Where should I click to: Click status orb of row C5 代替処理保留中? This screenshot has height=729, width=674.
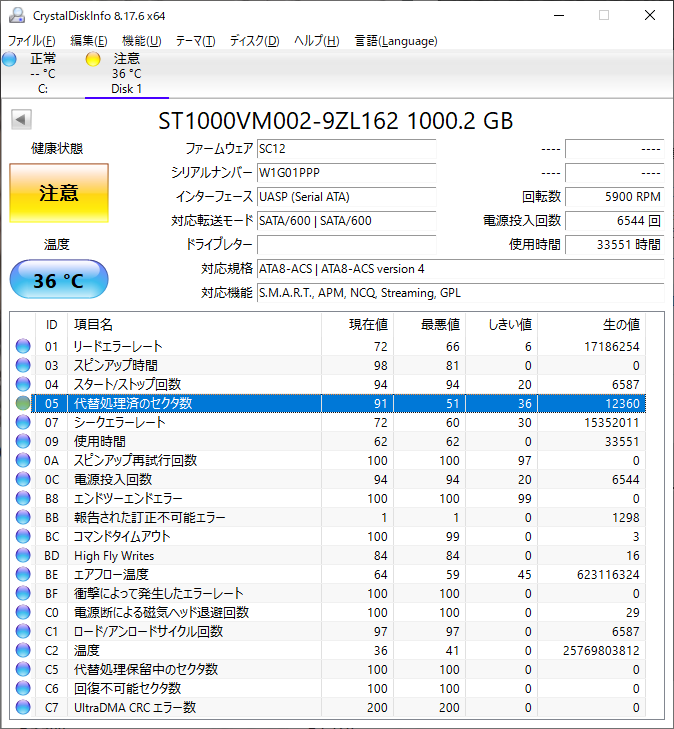23,669
